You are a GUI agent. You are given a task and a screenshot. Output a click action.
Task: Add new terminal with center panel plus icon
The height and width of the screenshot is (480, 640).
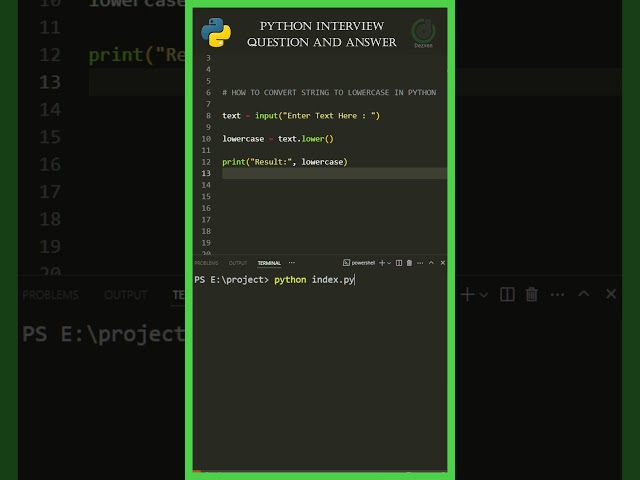(x=382, y=263)
